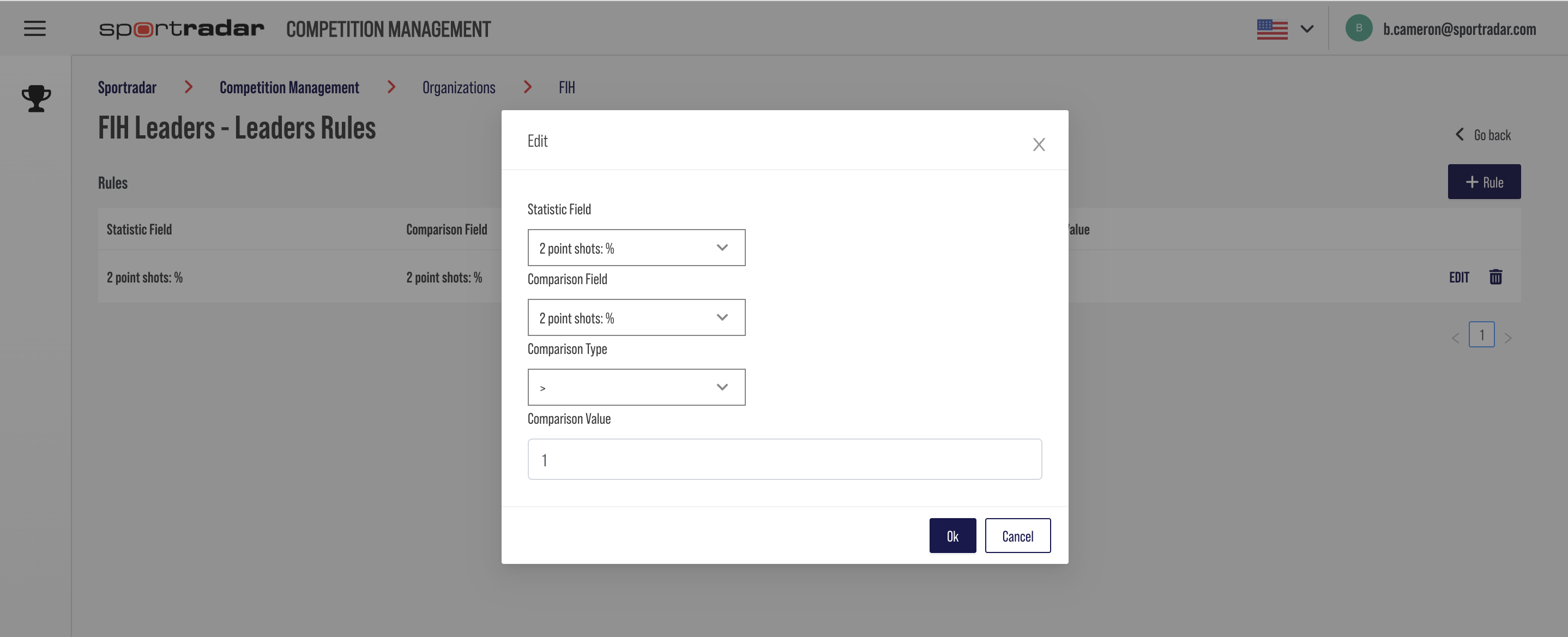Confirm the edit with Ok

(952, 536)
